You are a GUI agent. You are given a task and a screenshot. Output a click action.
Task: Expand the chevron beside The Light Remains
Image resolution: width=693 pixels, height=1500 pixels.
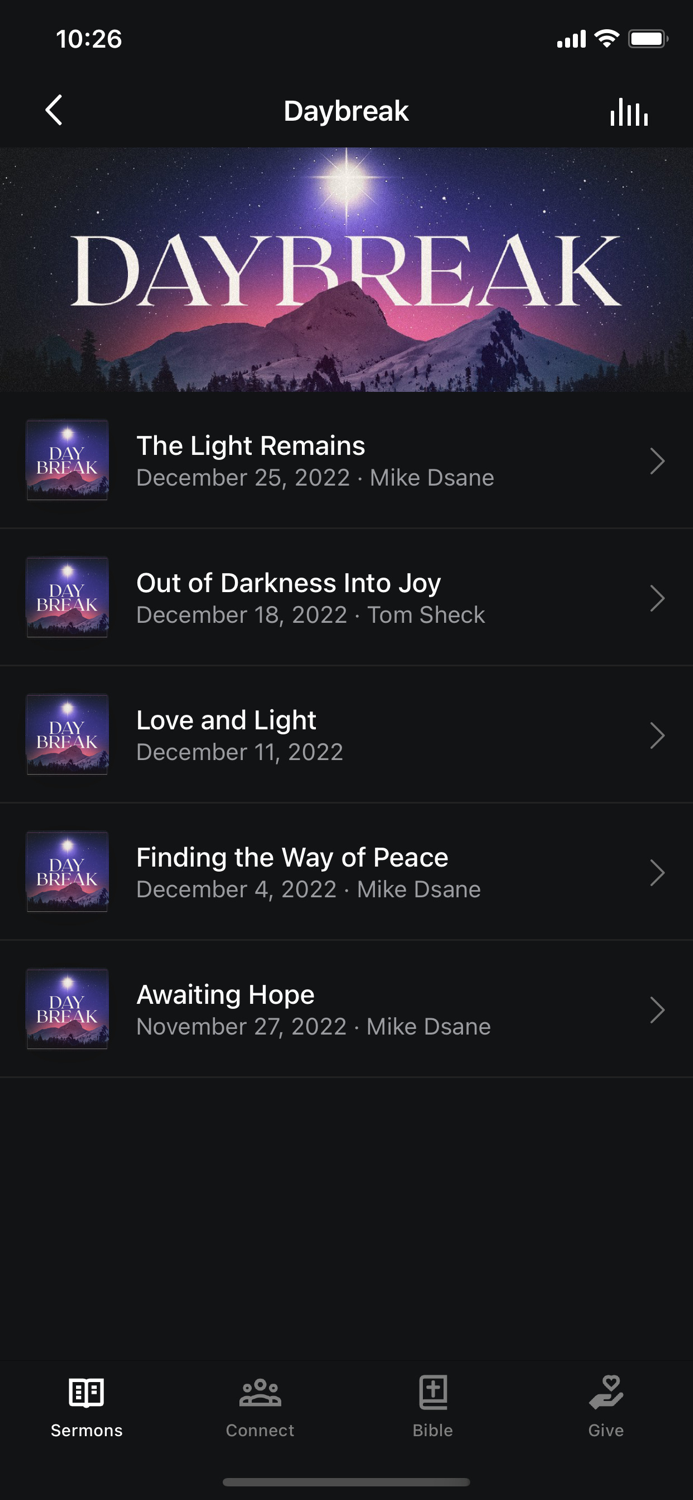(657, 461)
